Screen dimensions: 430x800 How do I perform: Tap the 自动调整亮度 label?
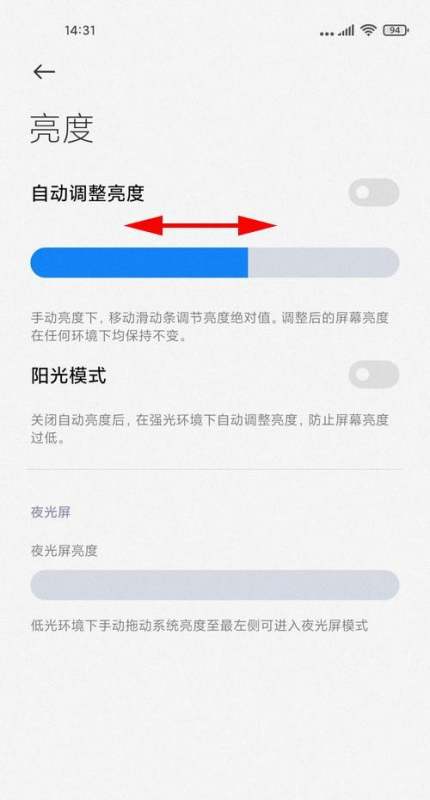point(88,193)
